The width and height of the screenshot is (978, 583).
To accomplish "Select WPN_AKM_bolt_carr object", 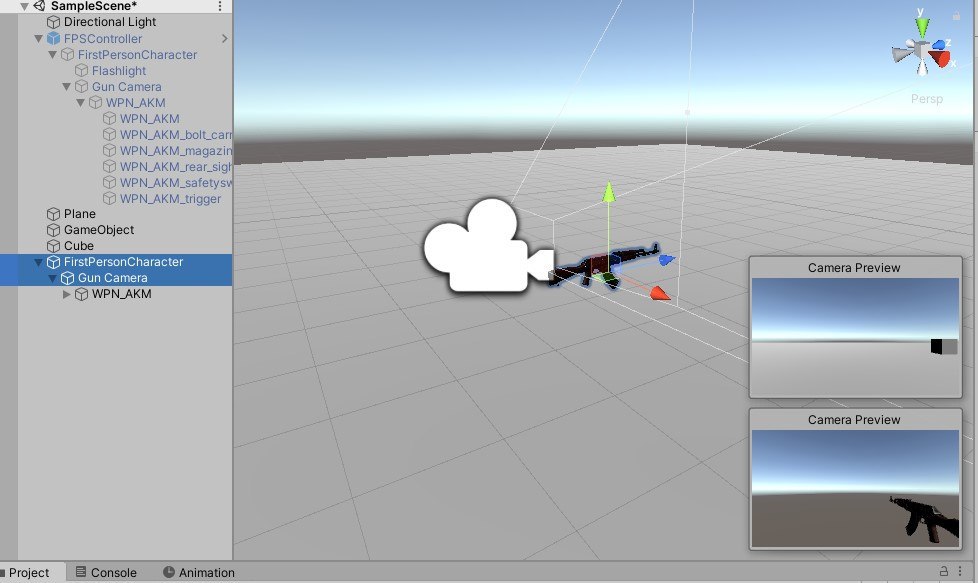I will click(x=176, y=135).
